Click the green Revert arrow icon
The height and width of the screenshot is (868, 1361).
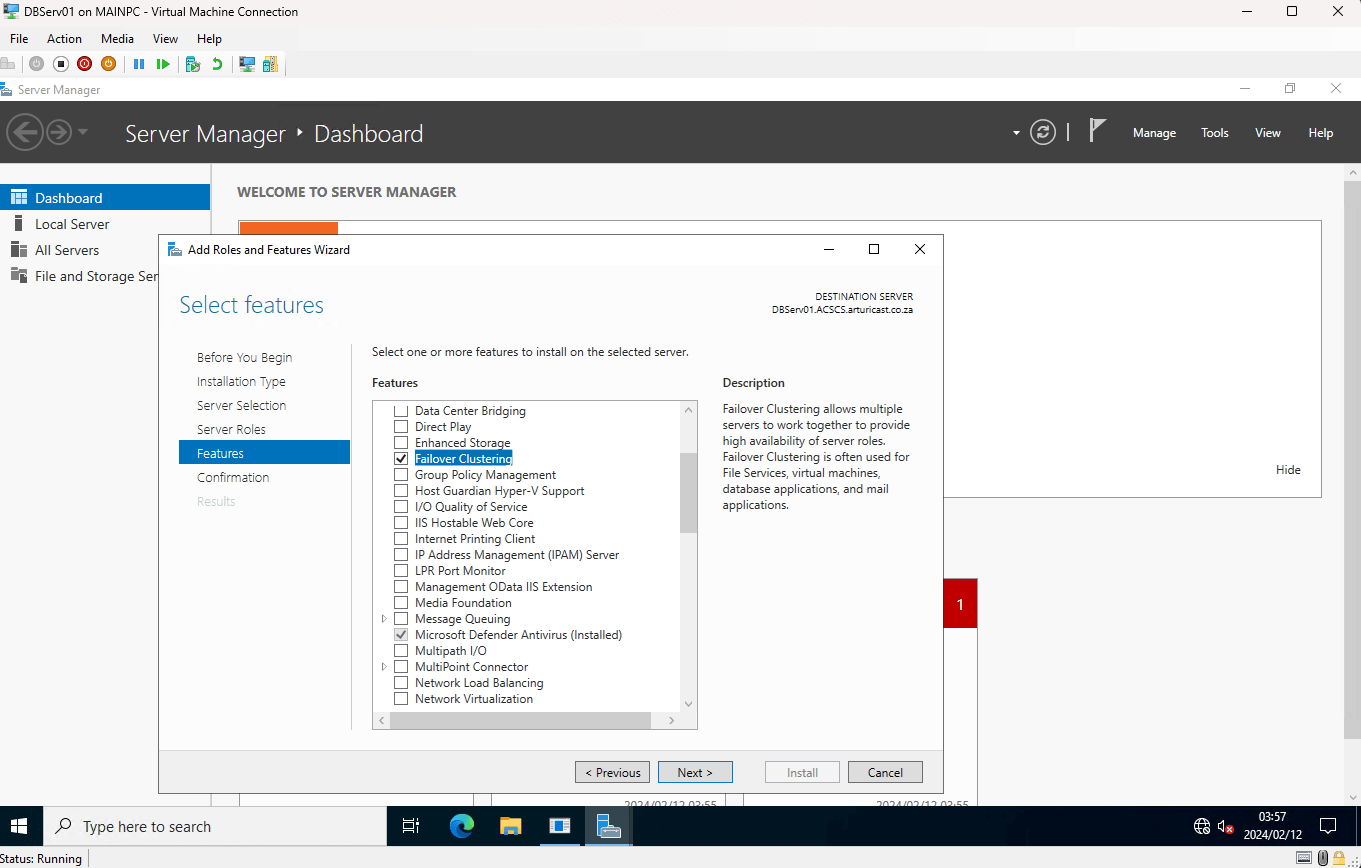pos(217,64)
